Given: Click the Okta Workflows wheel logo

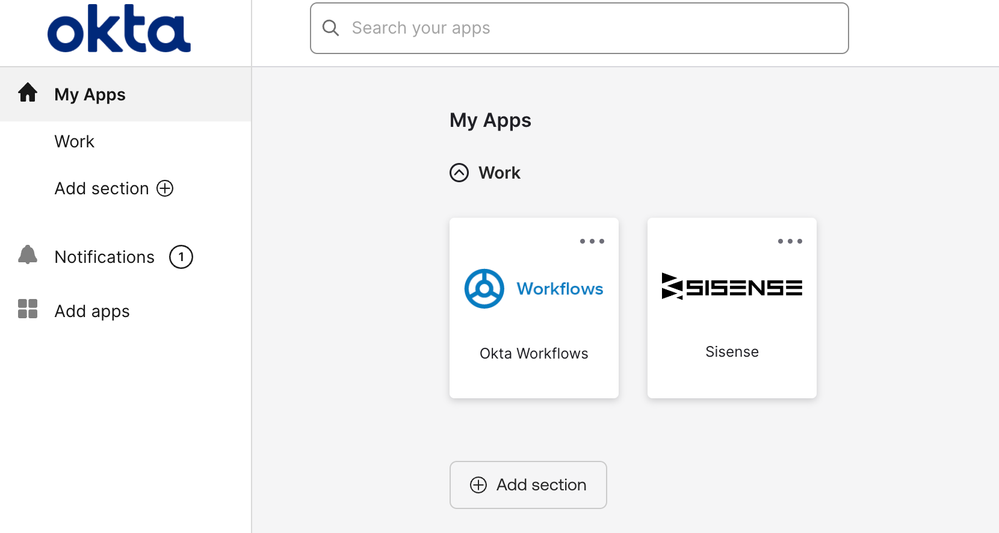Looking at the screenshot, I should pos(484,289).
